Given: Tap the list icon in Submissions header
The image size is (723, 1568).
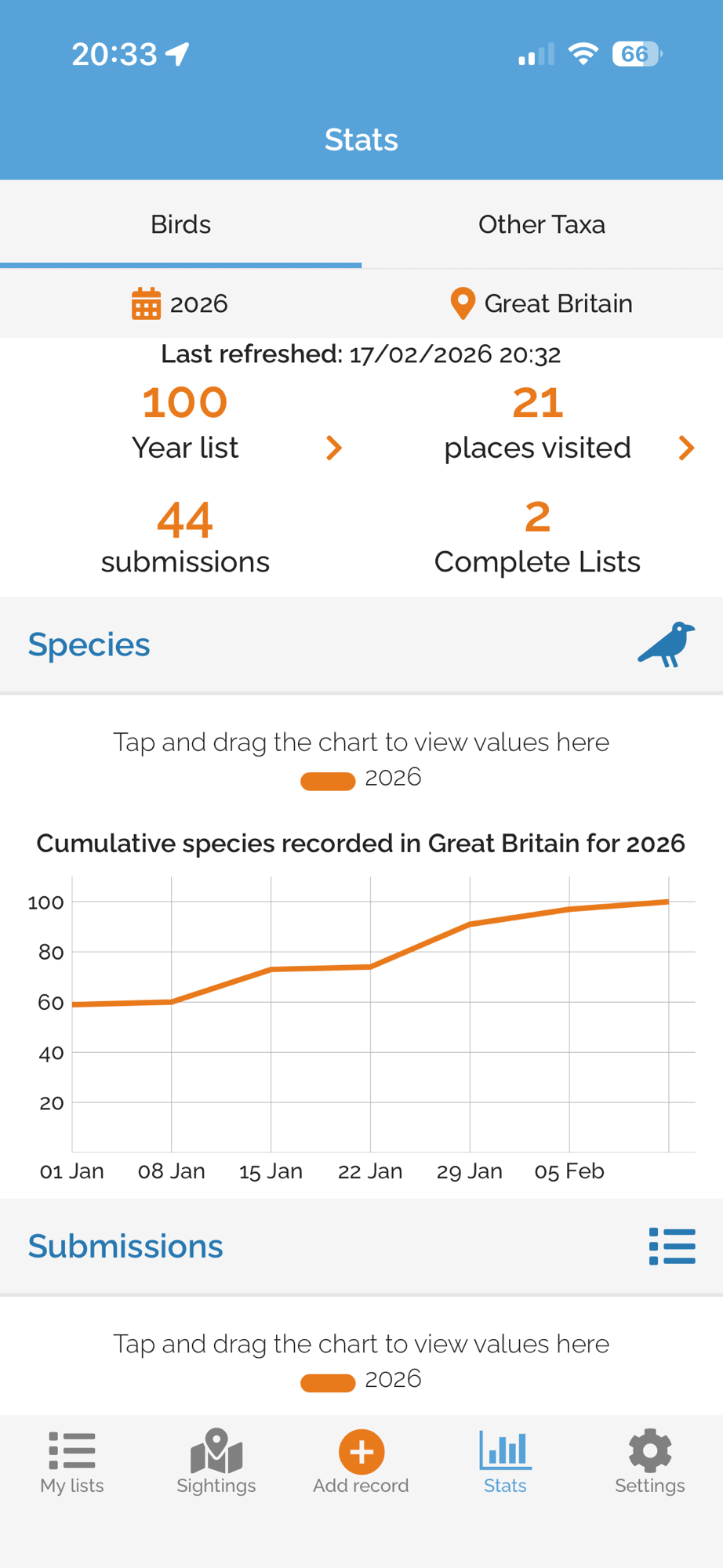Looking at the screenshot, I should point(672,1246).
